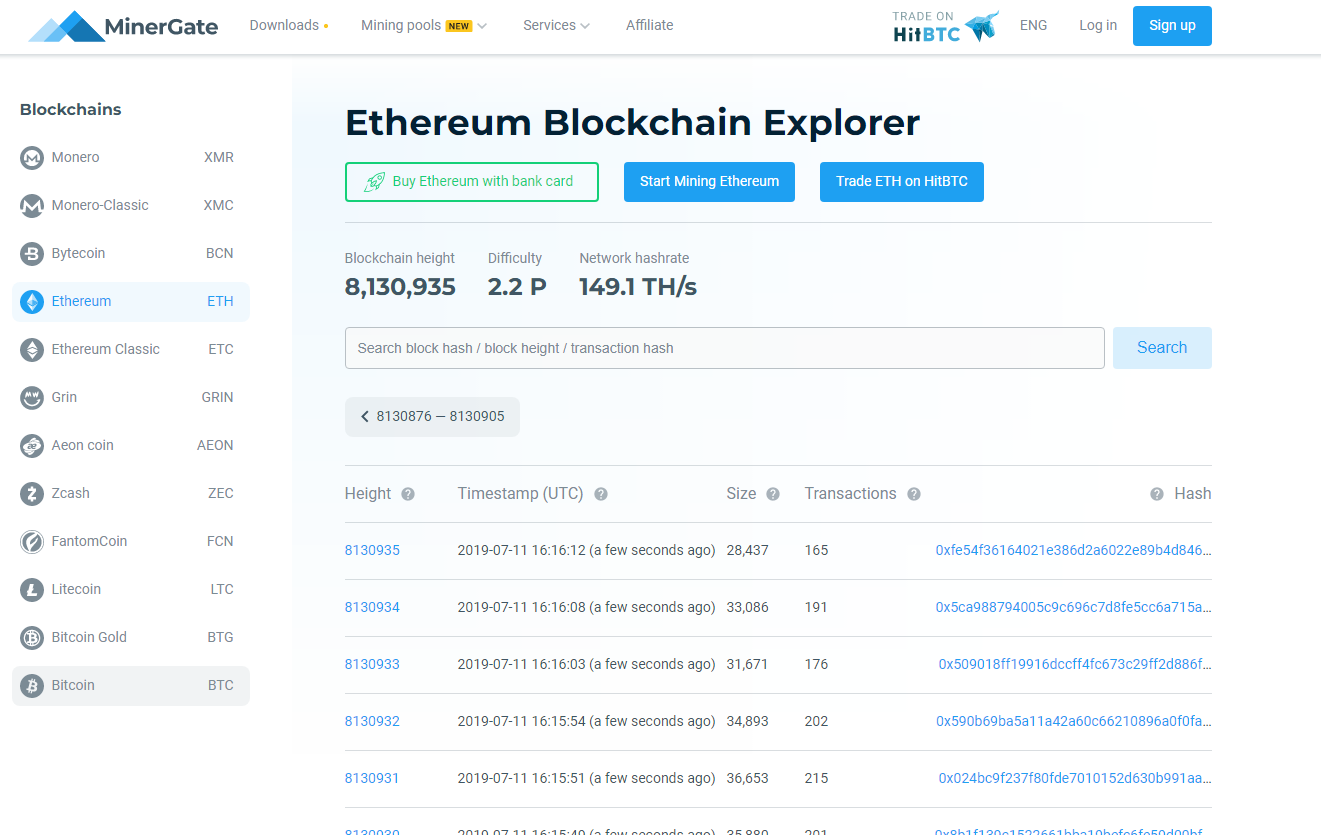
Task: Click the help icon next to Height
Action: (408, 494)
